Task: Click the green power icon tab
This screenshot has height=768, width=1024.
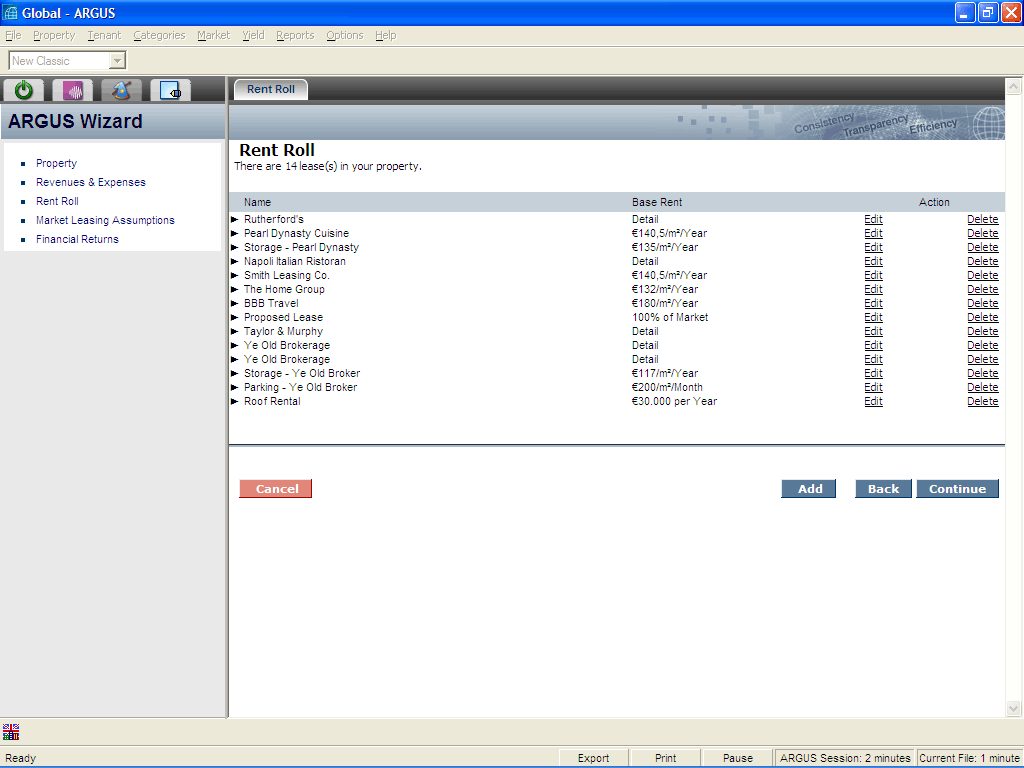Action: click(x=24, y=89)
